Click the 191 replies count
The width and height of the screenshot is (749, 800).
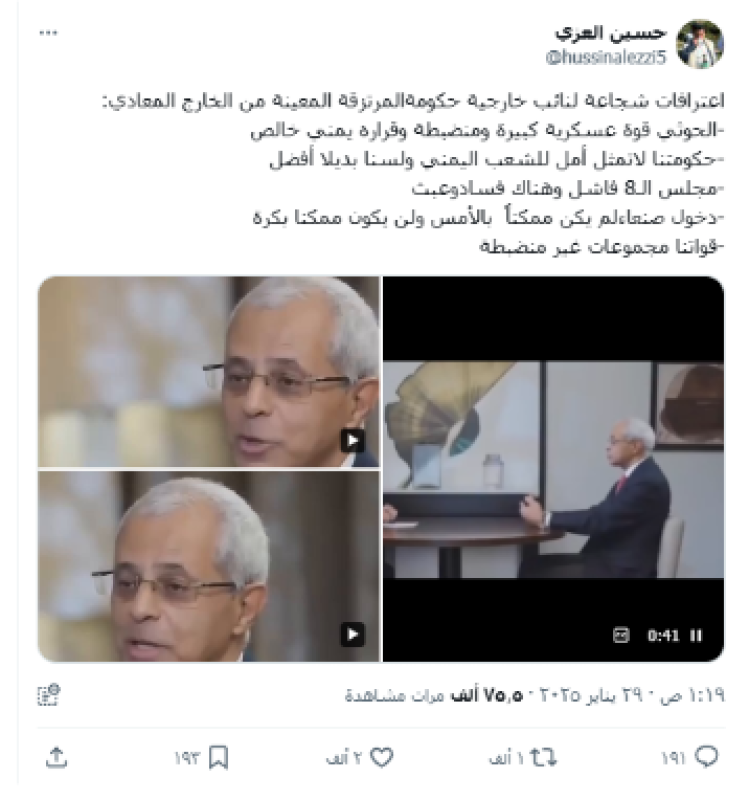(673, 758)
